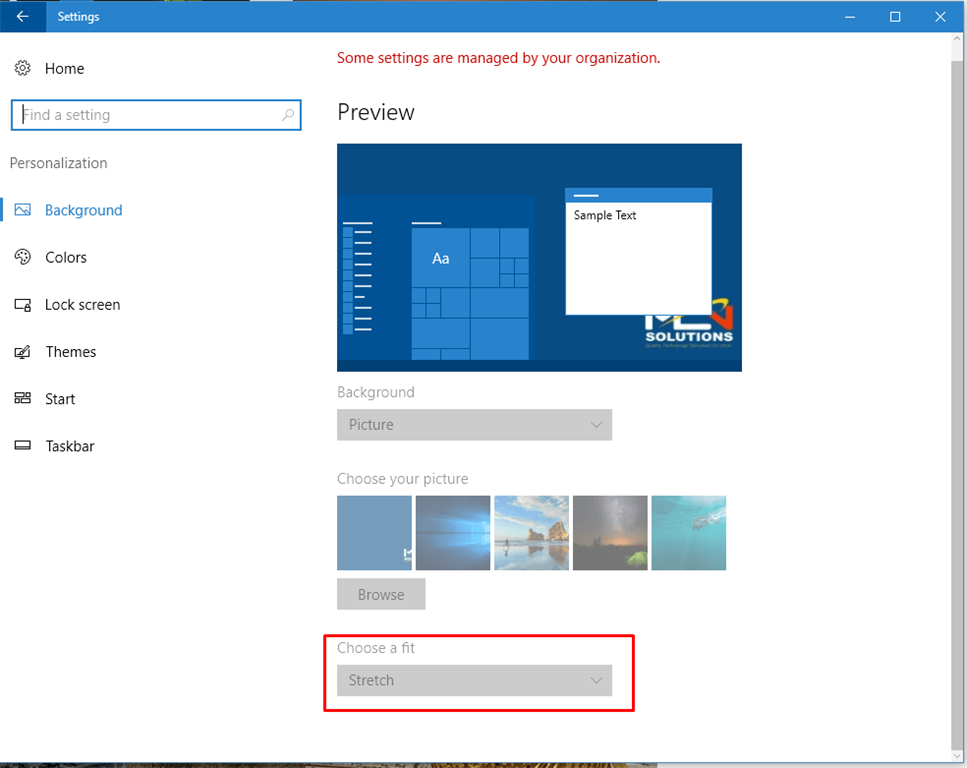Switch to Themes settings
Image resolution: width=967 pixels, height=768 pixels.
[70, 352]
